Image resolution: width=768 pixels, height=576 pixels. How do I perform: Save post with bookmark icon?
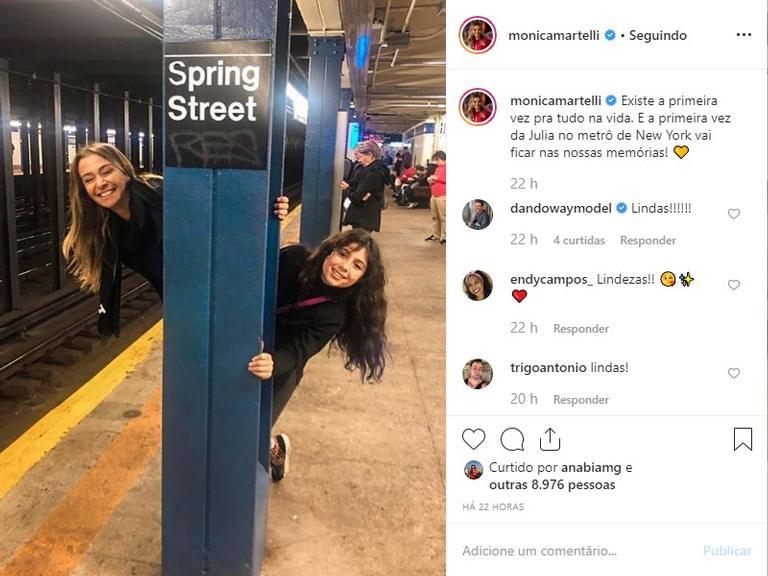tap(743, 439)
